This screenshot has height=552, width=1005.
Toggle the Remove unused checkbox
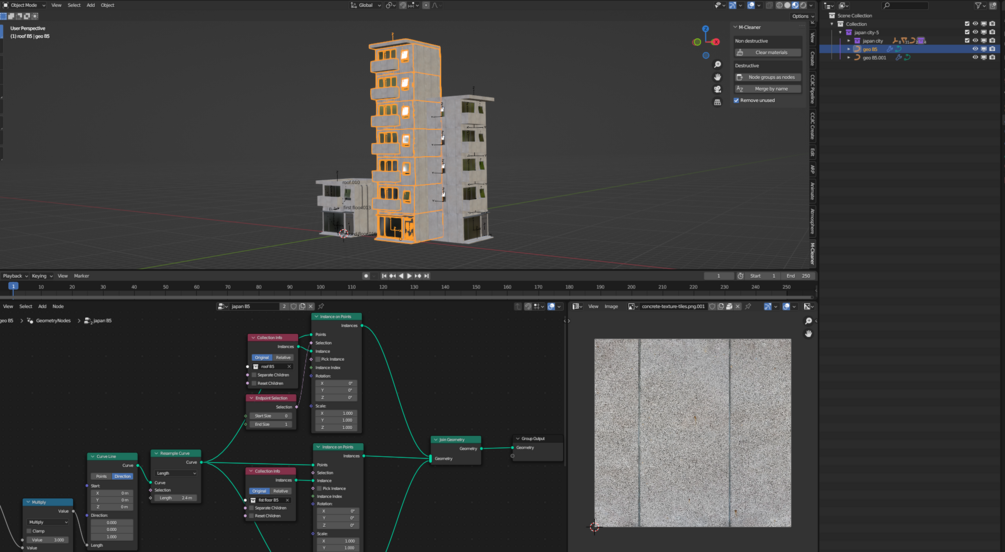tap(737, 100)
